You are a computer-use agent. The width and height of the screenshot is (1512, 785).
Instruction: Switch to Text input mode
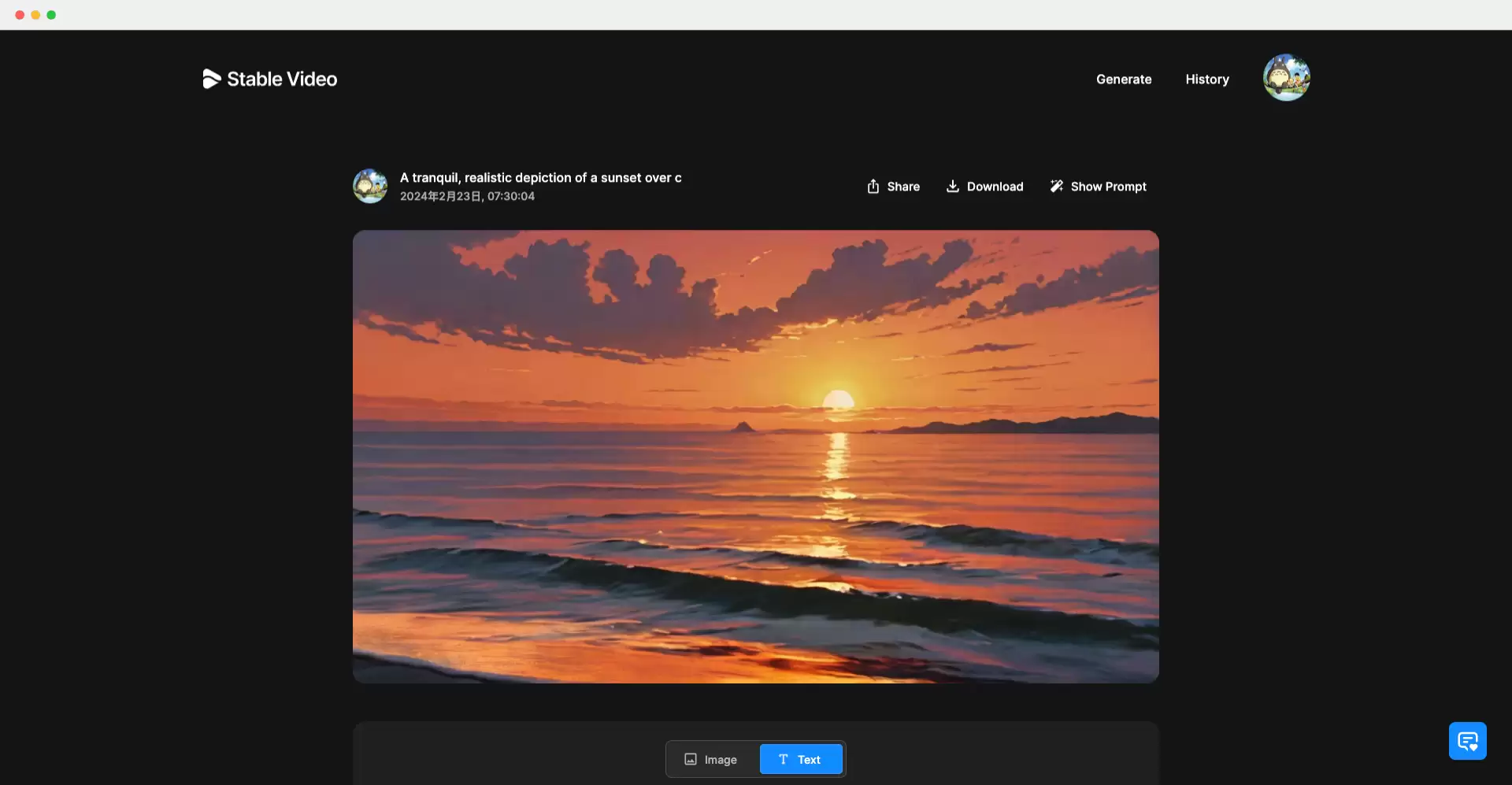tap(801, 760)
